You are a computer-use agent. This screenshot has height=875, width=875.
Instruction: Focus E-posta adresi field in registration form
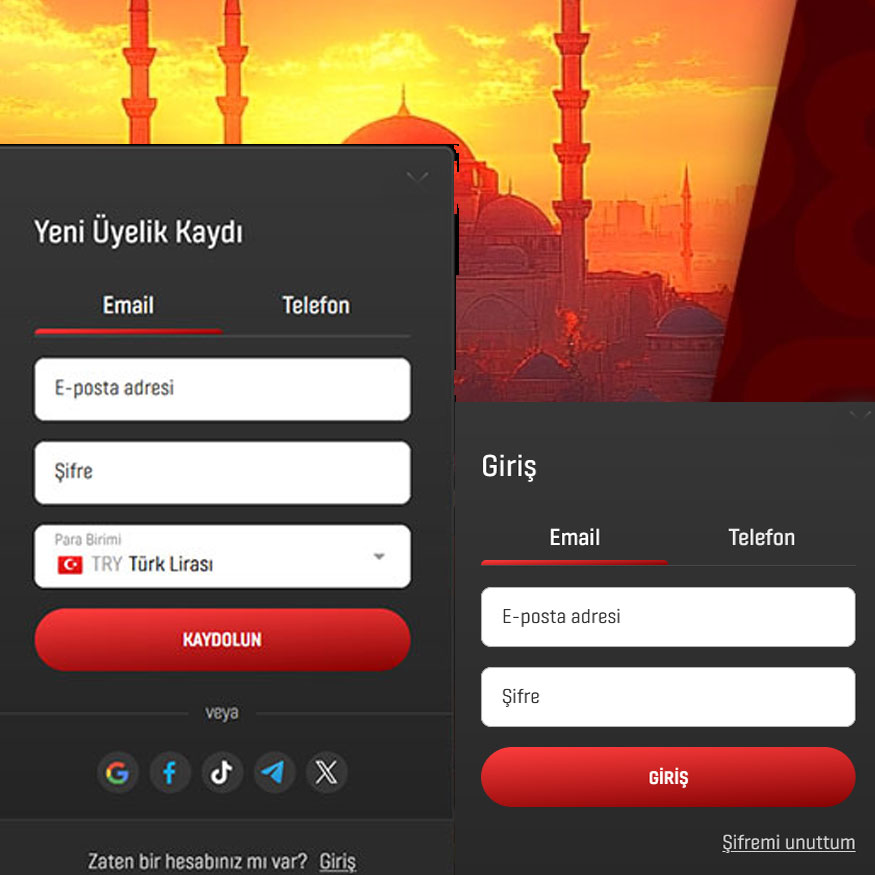point(223,389)
